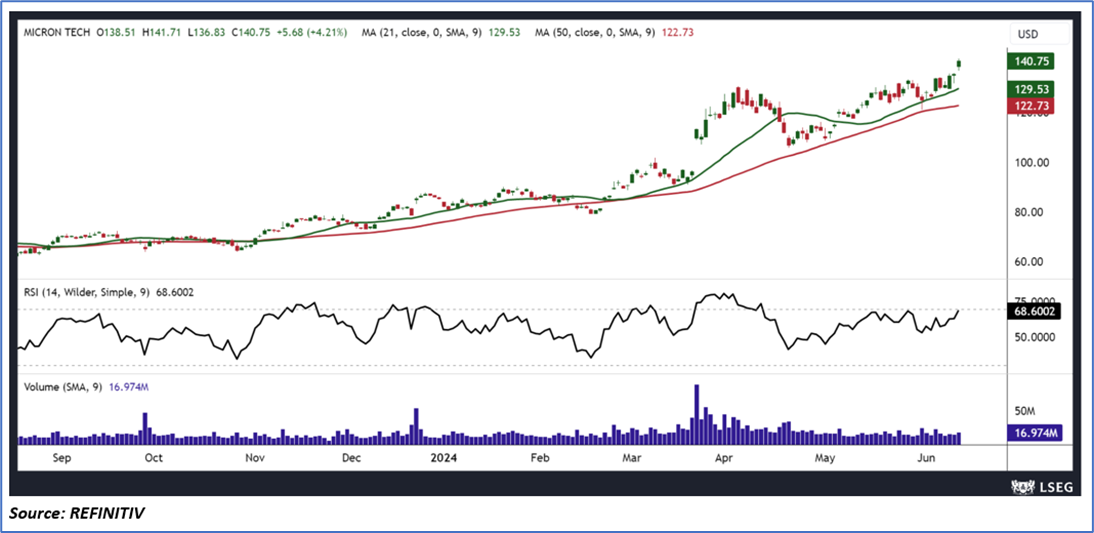Screen dimensions: 1094x533
Task: Click the 50M volume axis label
Action: click(1024, 413)
